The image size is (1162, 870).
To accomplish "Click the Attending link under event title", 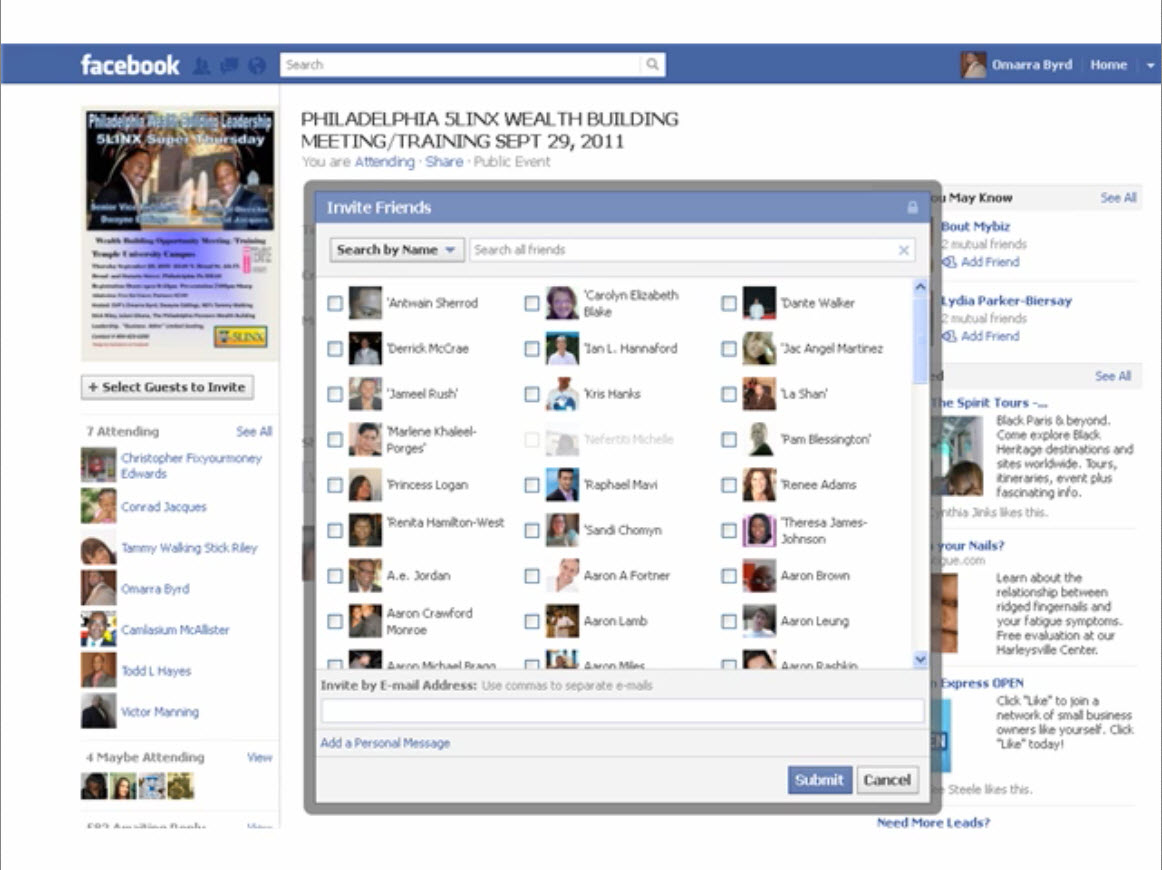I will 385,162.
